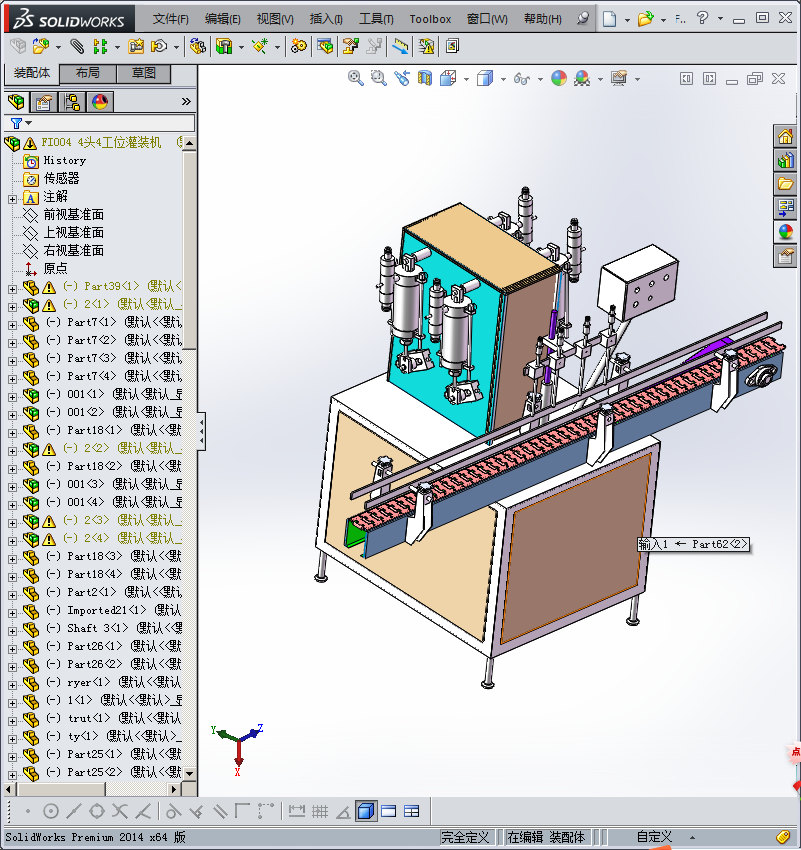
Task: Expand the ryer<1> tree node
Action: [12, 685]
